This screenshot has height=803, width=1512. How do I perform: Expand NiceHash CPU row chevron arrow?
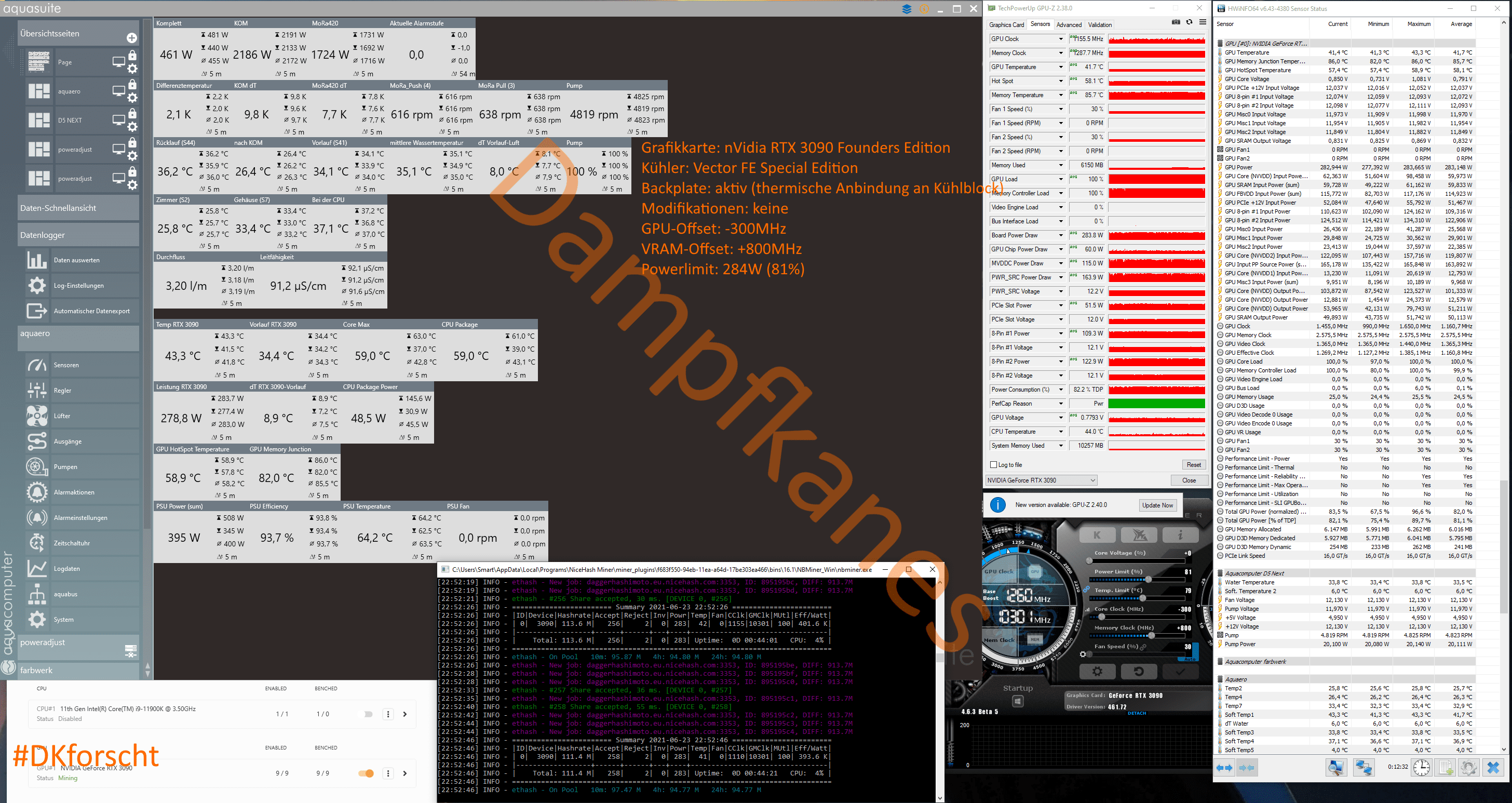point(404,714)
